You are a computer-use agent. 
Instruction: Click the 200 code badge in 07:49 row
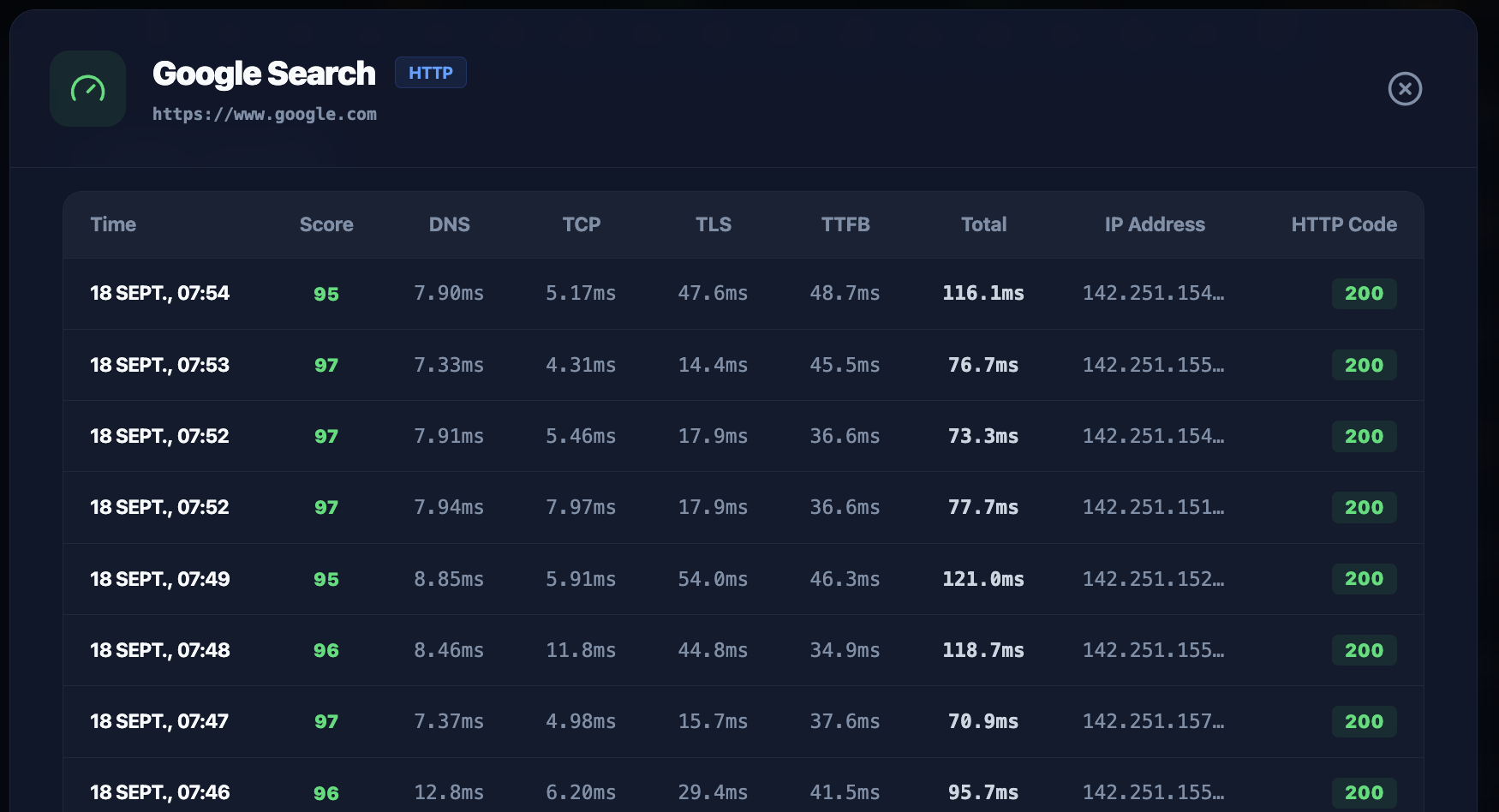1365,579
